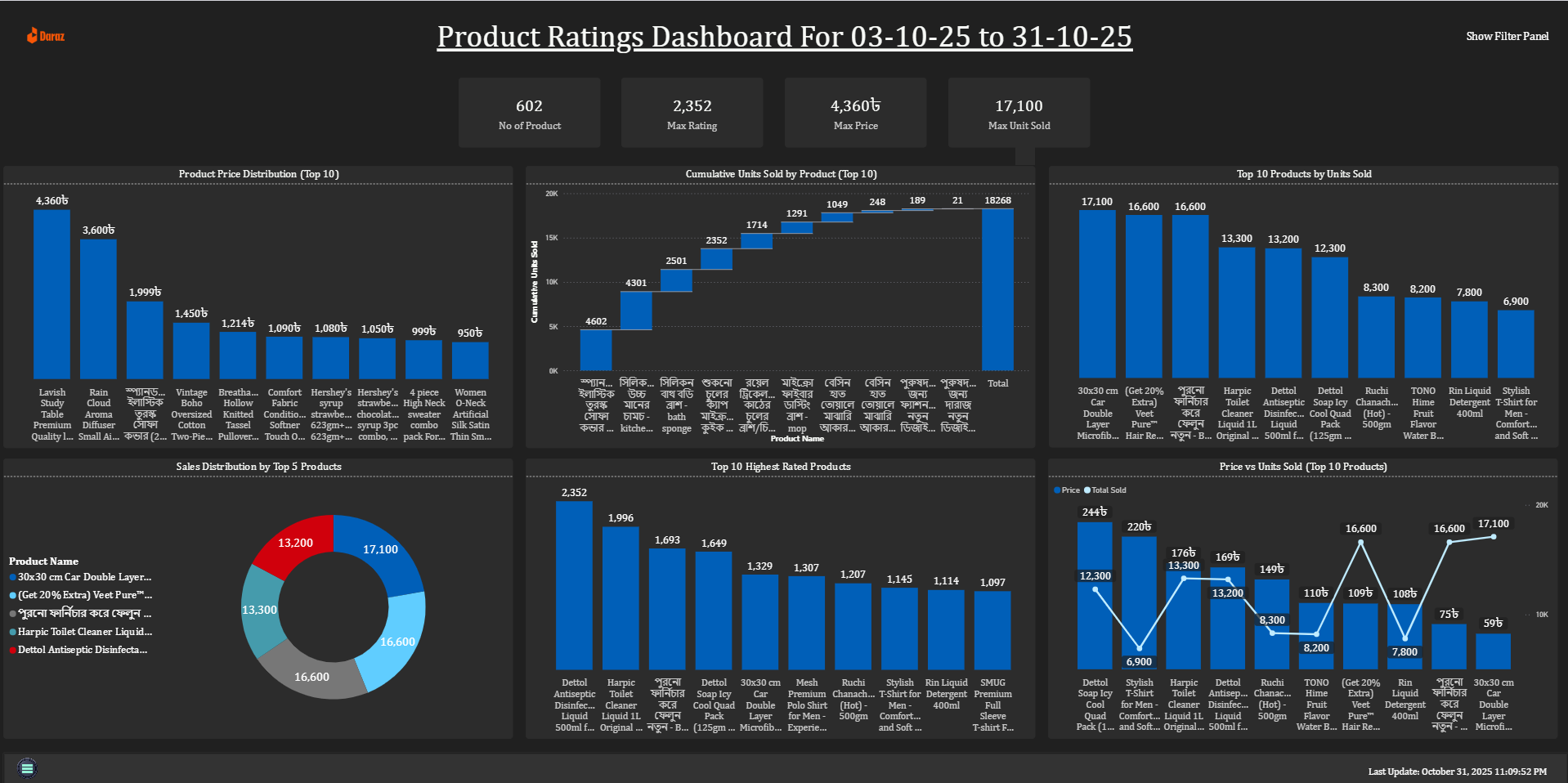
Task: Click the Product Ratings Dashboard title
Action: [784, 37]
